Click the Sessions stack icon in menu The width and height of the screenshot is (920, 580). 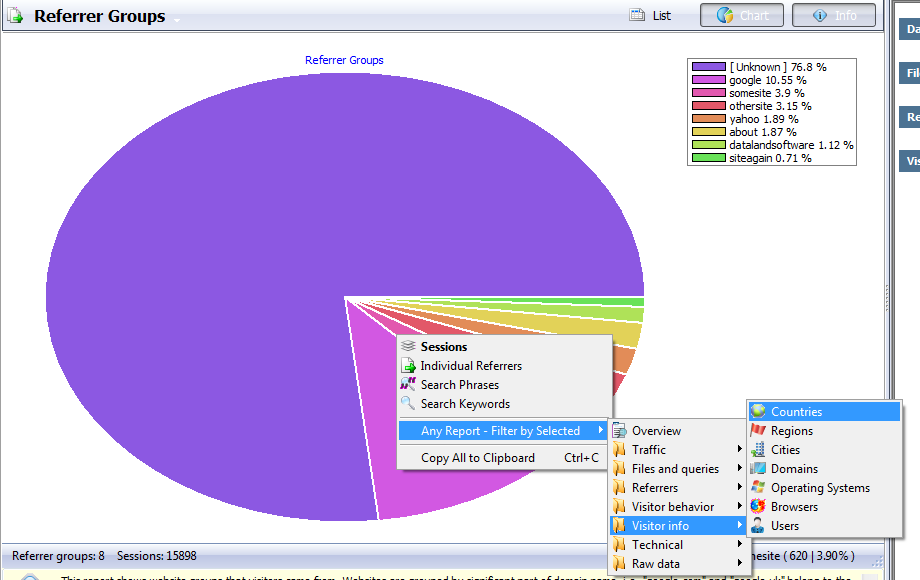pos(408,346)
